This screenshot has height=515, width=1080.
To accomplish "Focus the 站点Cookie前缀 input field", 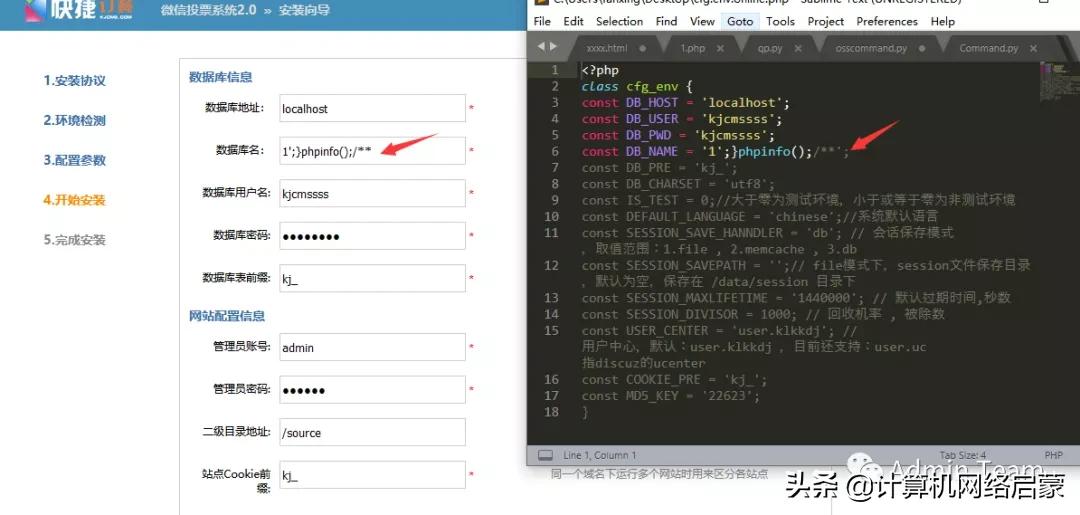I will 373,475.
